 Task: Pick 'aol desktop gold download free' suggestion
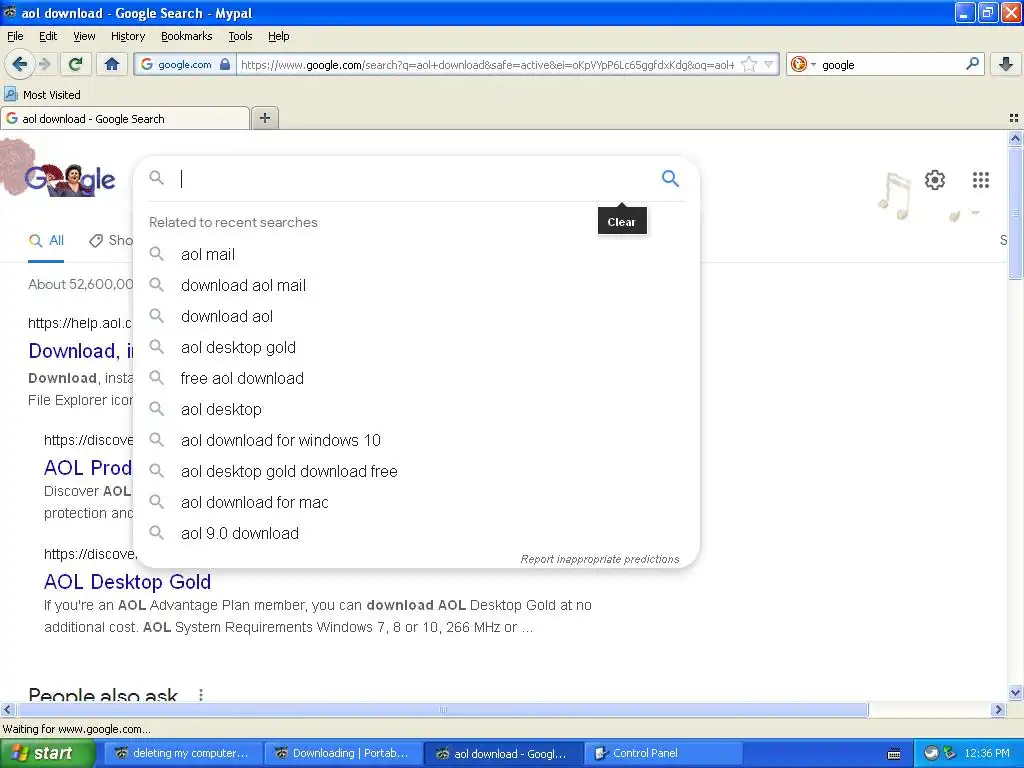coord(416,472)
